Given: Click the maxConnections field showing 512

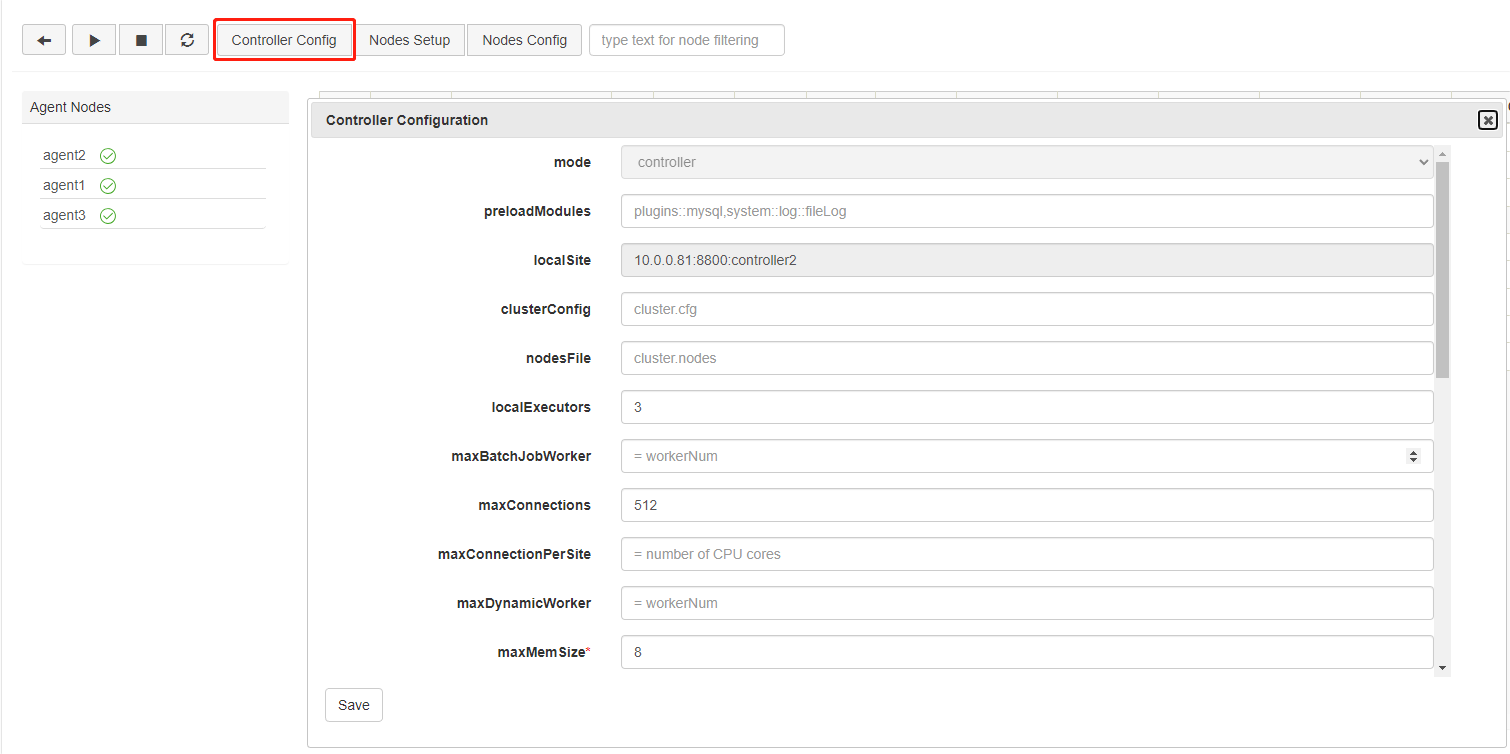Looking at the screenshot, I should [x=1026, y=505].
